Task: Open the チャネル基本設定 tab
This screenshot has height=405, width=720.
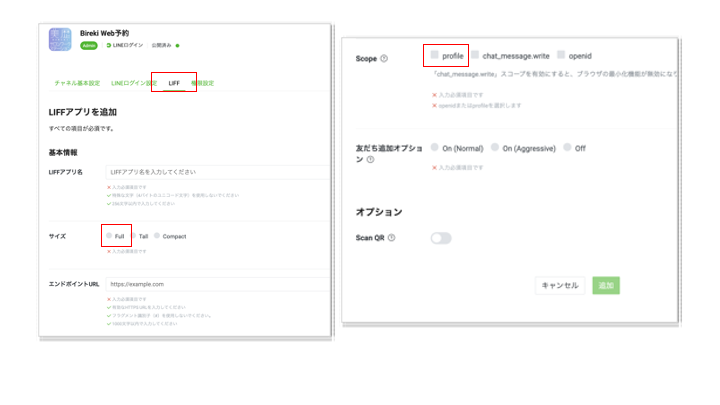Action: [77, 82]
